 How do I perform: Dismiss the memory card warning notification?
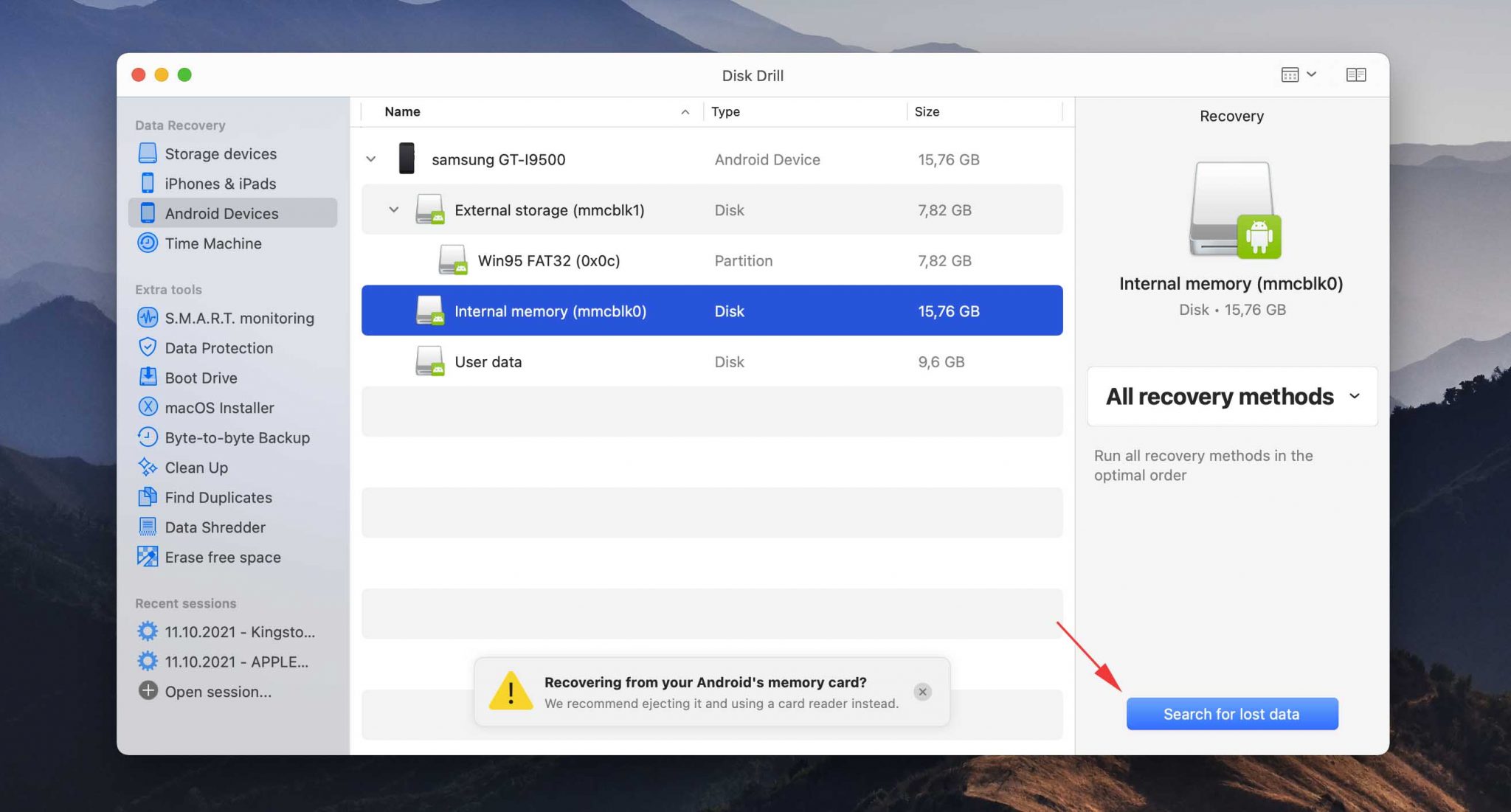coord(922,692)
